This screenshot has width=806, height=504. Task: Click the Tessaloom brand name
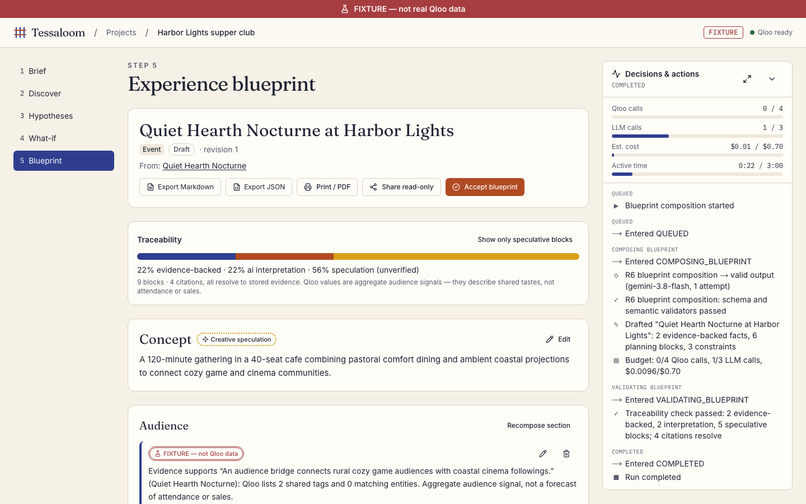pyautogui.click(x=58, y=32)
